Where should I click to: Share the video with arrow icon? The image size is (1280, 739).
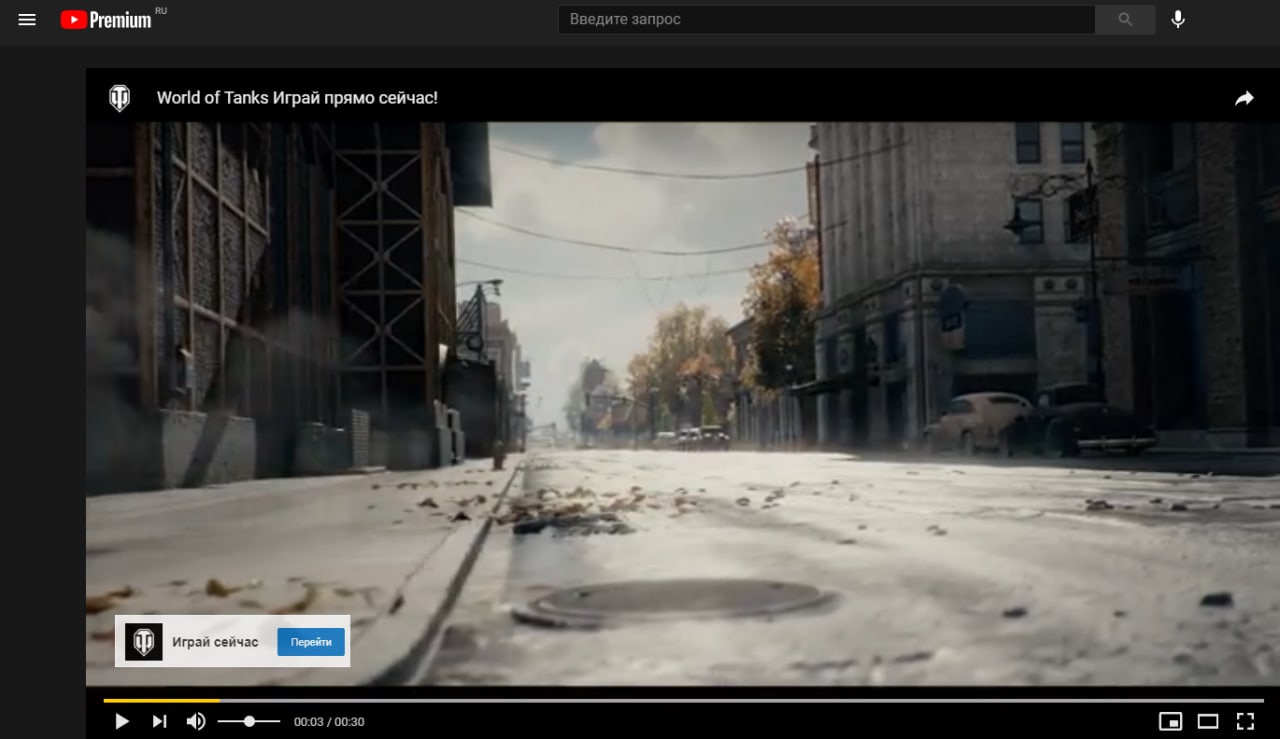(1244, 98)
